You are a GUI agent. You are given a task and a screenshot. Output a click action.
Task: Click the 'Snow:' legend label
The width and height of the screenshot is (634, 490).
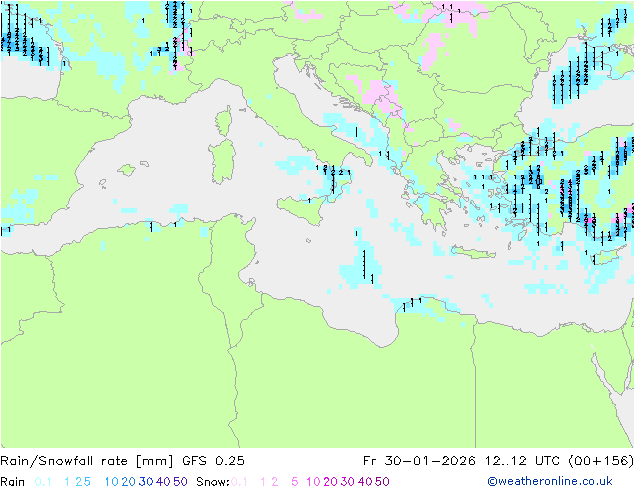(x=213, y=482)
